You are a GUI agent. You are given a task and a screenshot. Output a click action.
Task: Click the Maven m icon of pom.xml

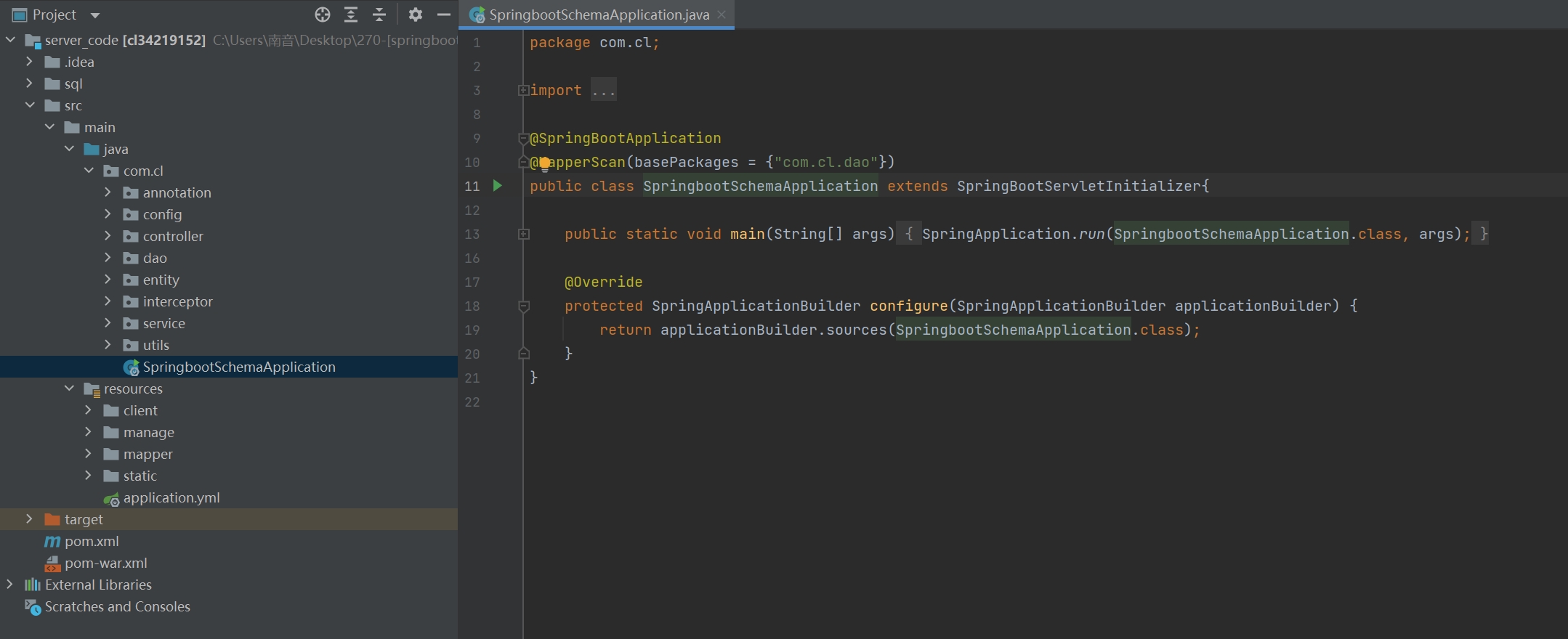[x=52, y=542]
